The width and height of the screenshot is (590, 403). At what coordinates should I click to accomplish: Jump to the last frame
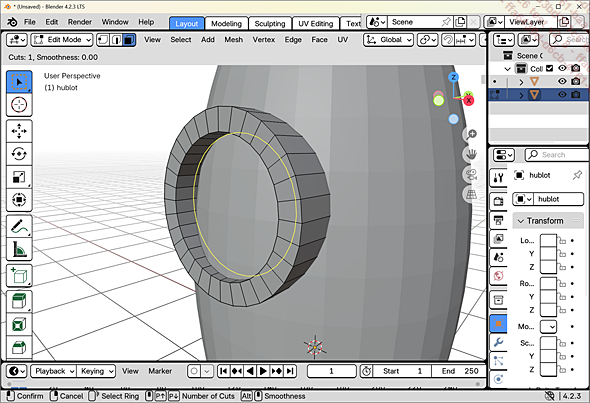[x=290, y=371]
